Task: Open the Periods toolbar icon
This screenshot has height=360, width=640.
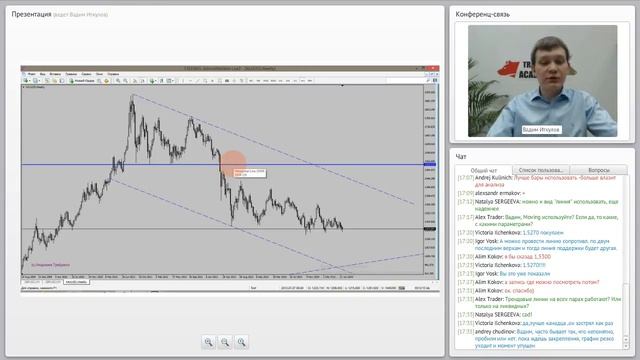Action: (161, 81)
